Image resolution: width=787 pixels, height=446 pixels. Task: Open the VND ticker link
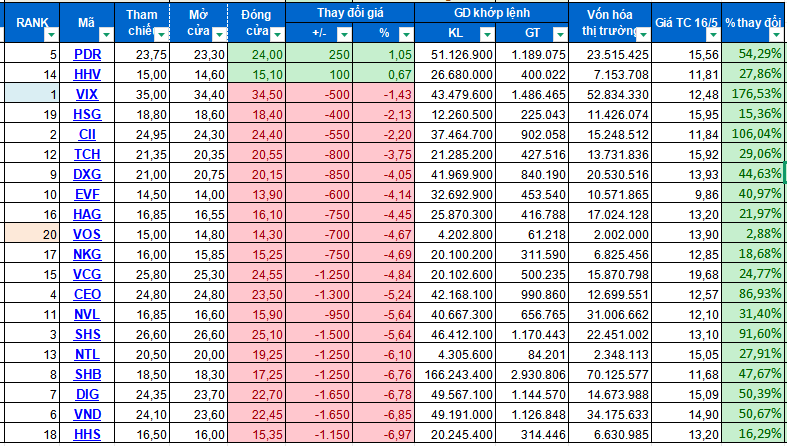pyautogui.click(x=87, y=414)
